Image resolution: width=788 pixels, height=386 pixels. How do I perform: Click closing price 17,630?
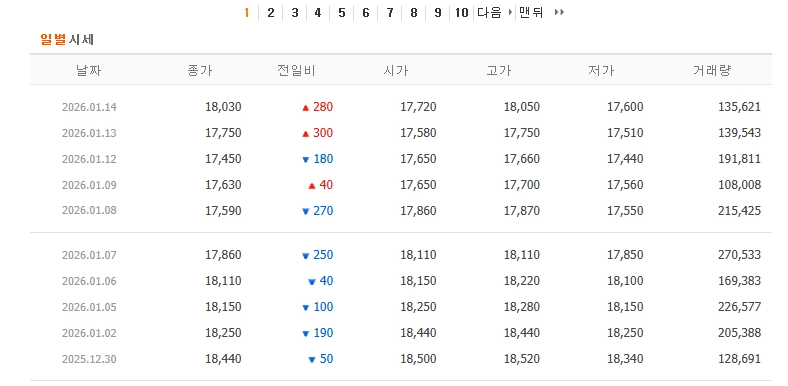223,185
